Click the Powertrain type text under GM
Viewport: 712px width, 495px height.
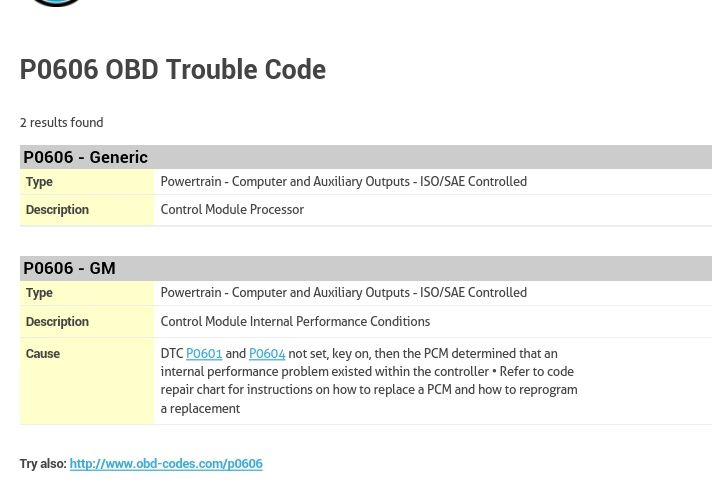pos(343,293)
